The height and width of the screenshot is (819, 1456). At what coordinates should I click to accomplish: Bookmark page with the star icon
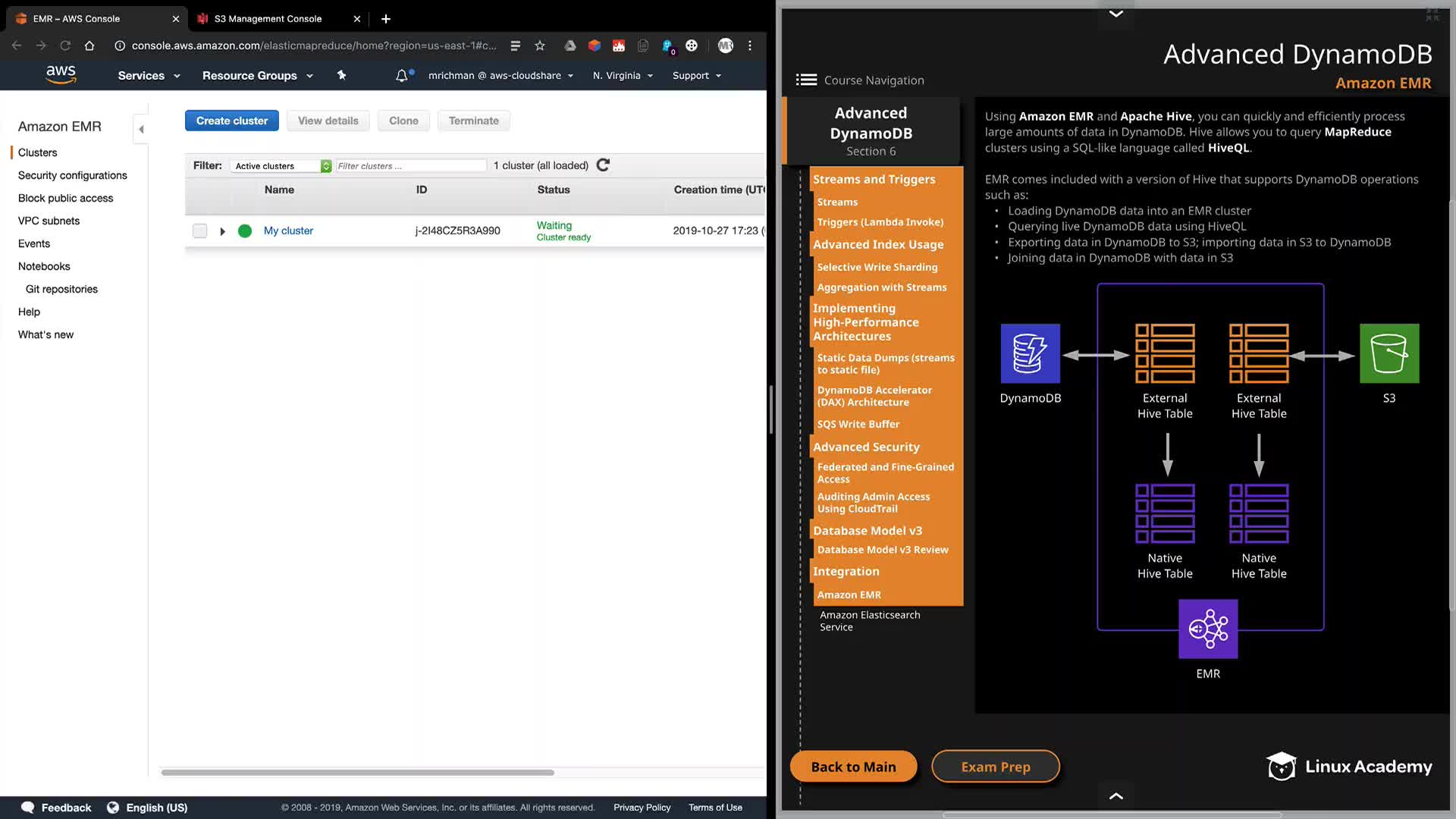(540, 45)
